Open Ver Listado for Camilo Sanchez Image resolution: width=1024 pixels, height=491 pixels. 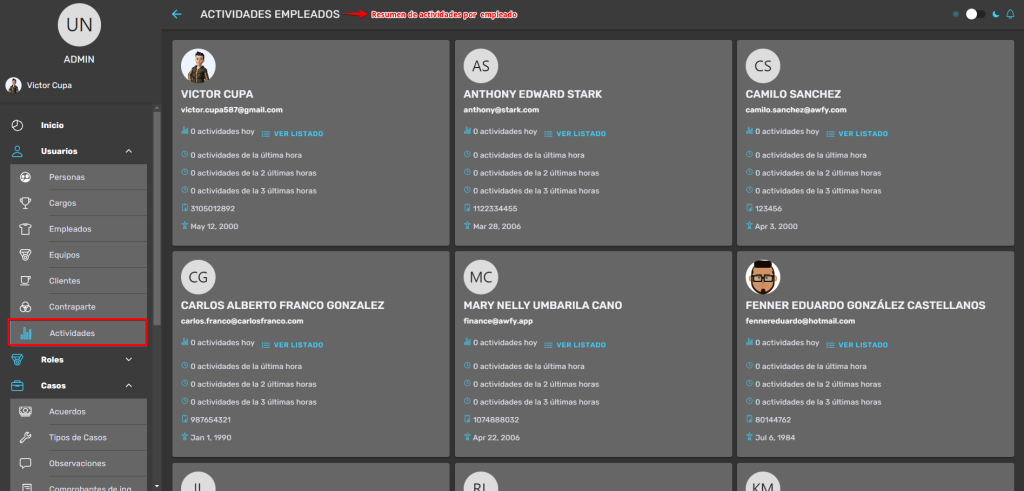pos(857,134)
